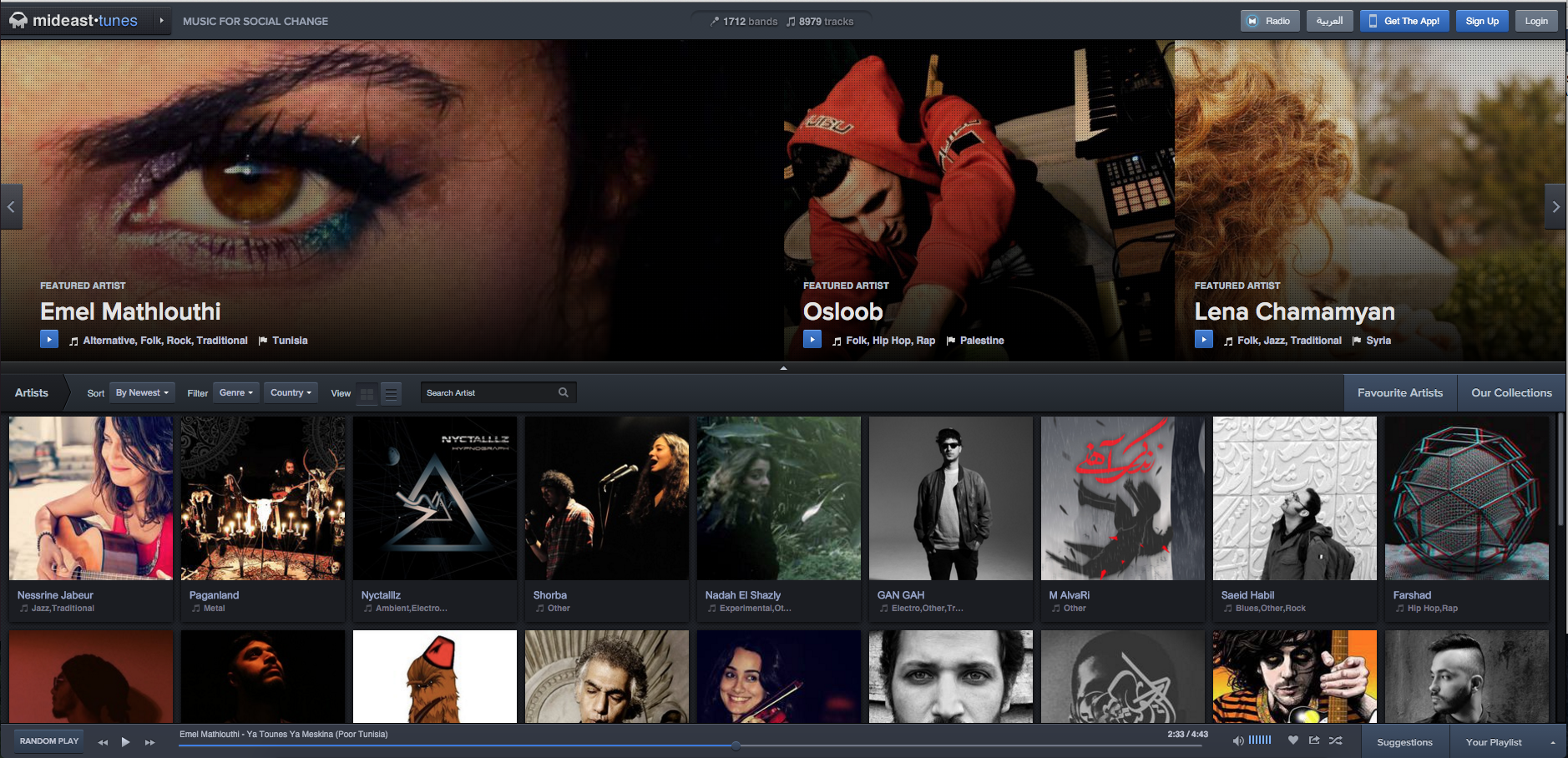Image resolution: width=1568 pixels, height=758 pixels.
Task: Click the Get The App button
Action: point(1404,21)
